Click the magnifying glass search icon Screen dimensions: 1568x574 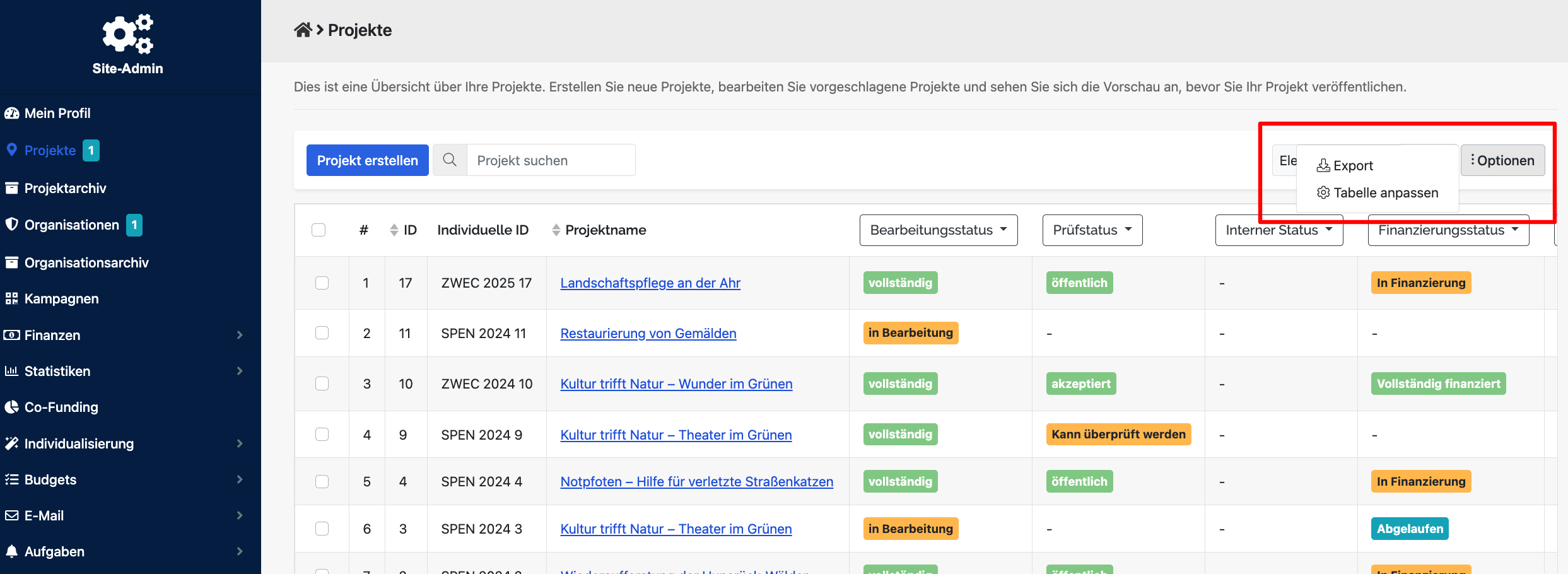pos(450,160)
